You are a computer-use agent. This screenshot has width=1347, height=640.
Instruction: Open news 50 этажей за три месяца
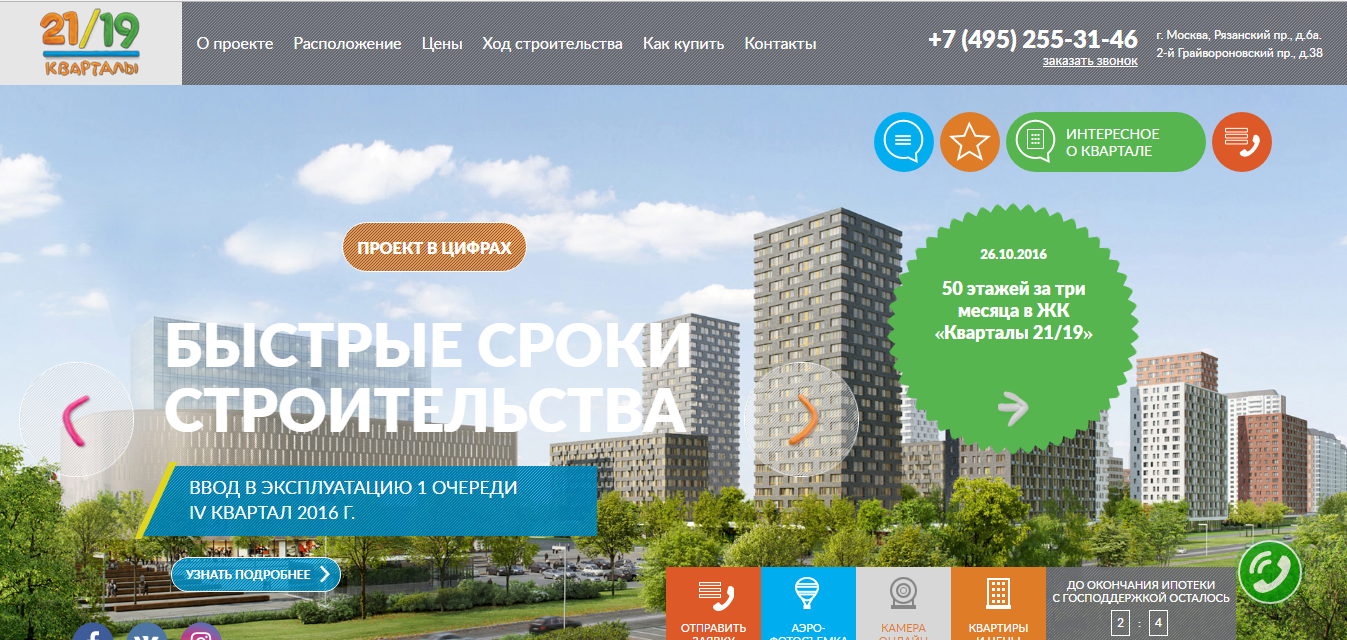click(1013, 310)
